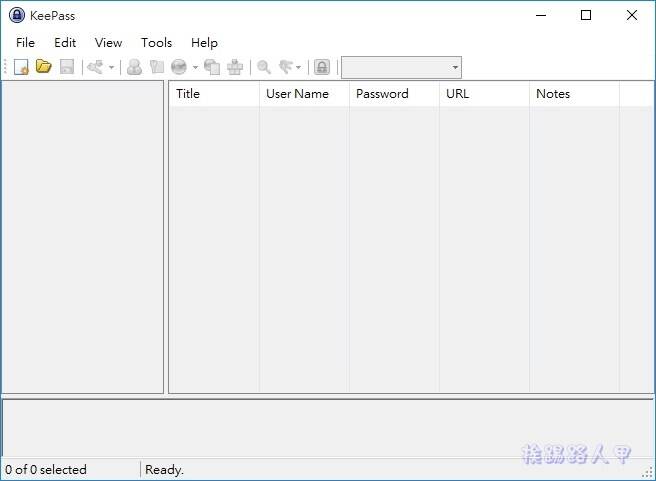Click the Lock Workspace padlock icon
This screenshot has height=481, width=656.
[x=322, y=67]
